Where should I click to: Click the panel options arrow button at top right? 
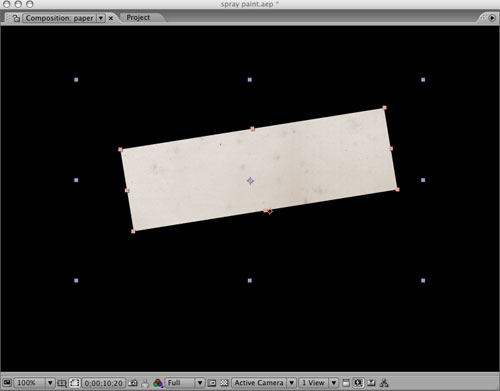(492, 18)
